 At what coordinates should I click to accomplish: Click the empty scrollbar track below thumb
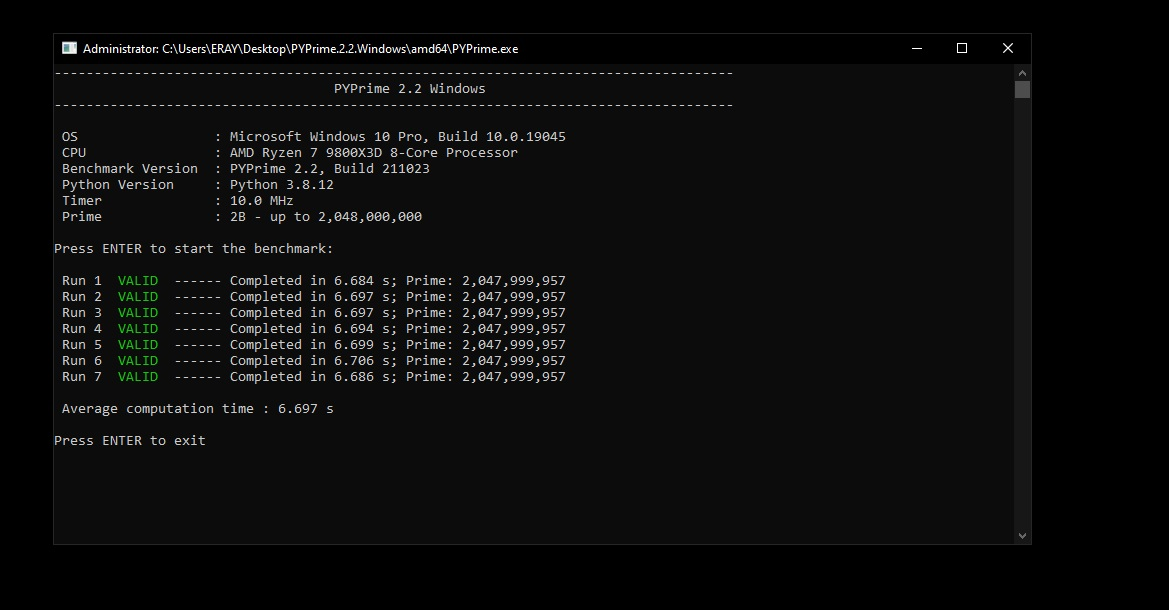tap(1022, 313)
